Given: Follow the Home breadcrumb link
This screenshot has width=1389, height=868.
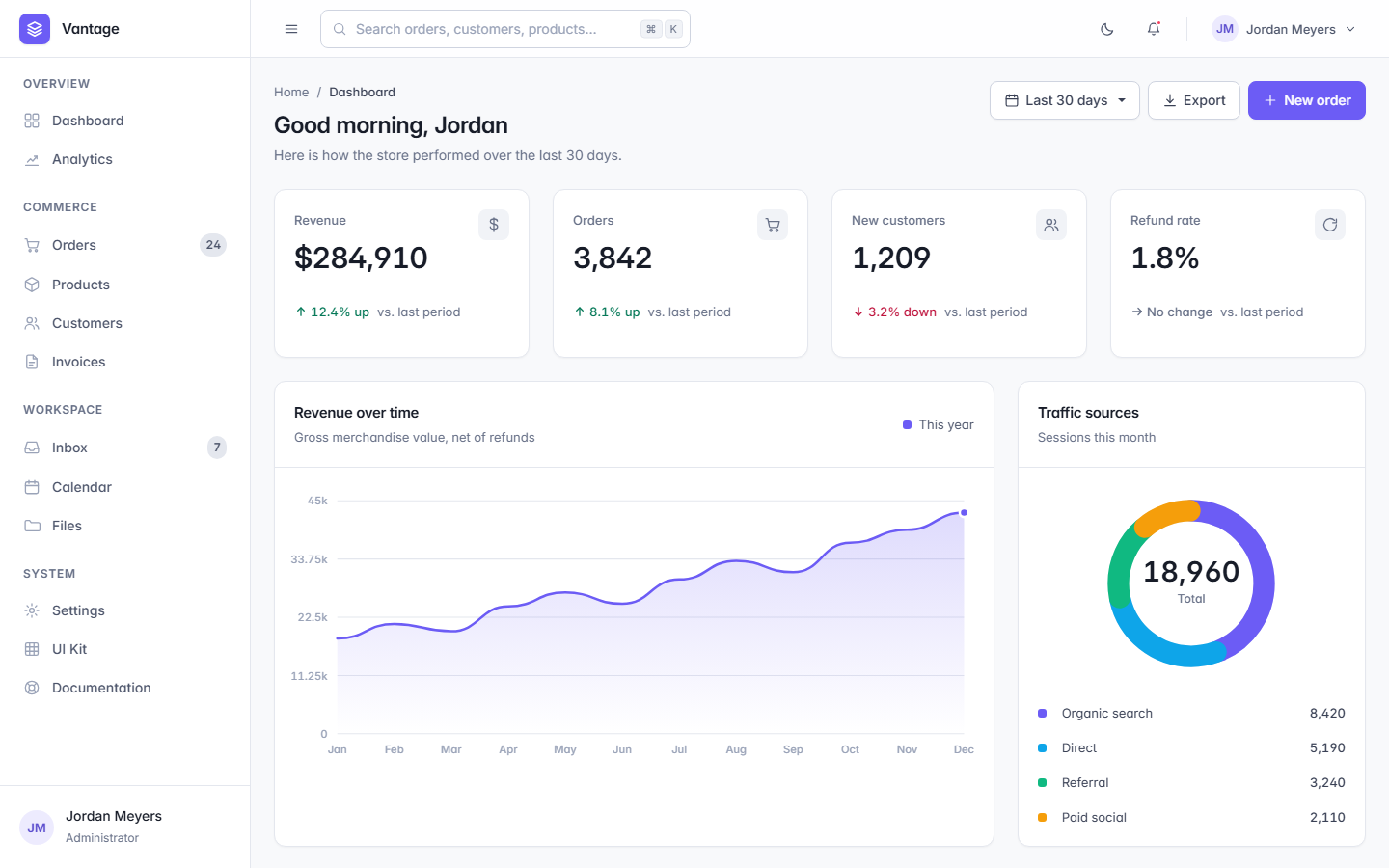Looking at the screenshot, I should click(291, 93).
